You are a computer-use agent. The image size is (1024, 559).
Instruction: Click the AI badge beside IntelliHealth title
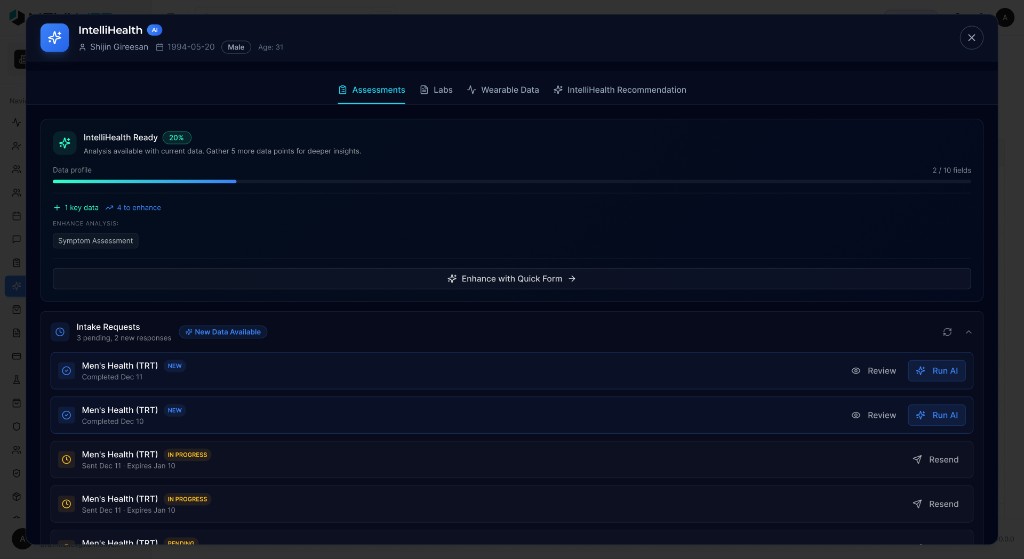[154, 30]
